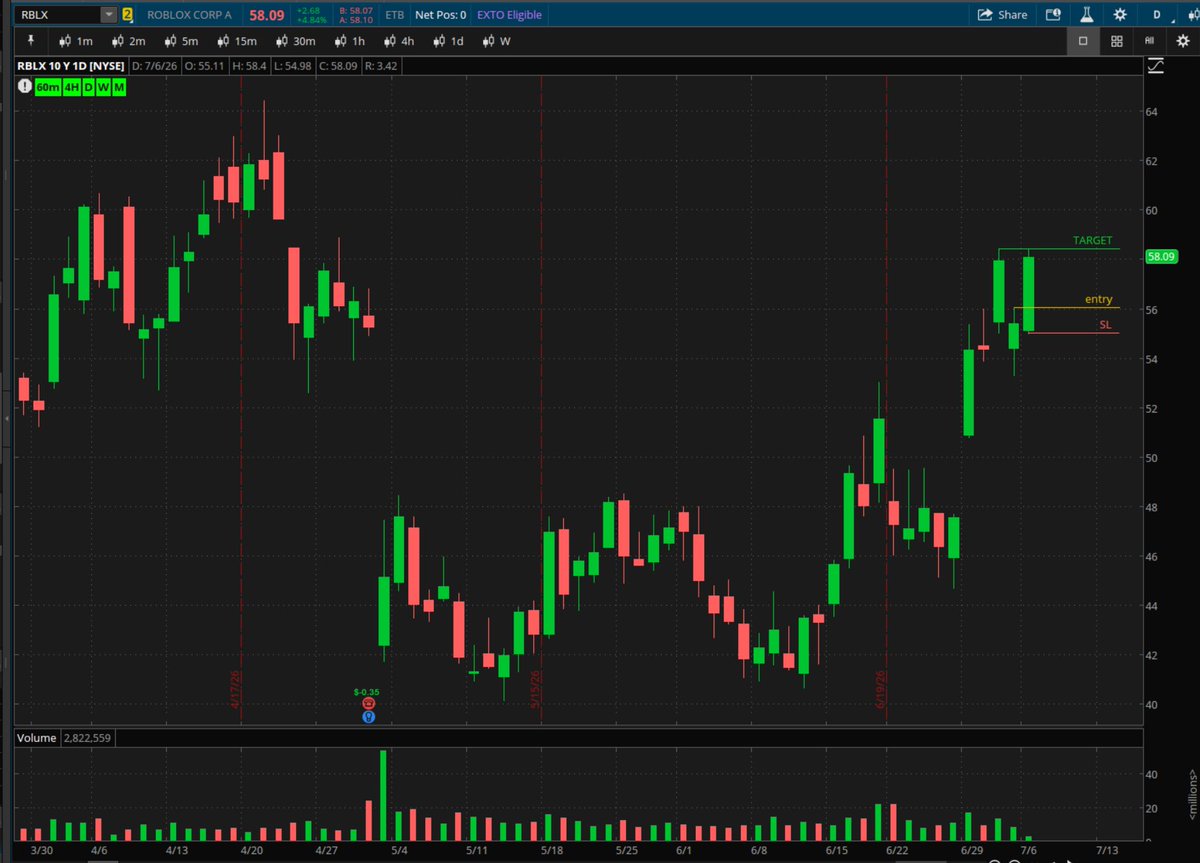Click the tall volume bar near 5/4

pyautogui.click(x=384, y=795)
